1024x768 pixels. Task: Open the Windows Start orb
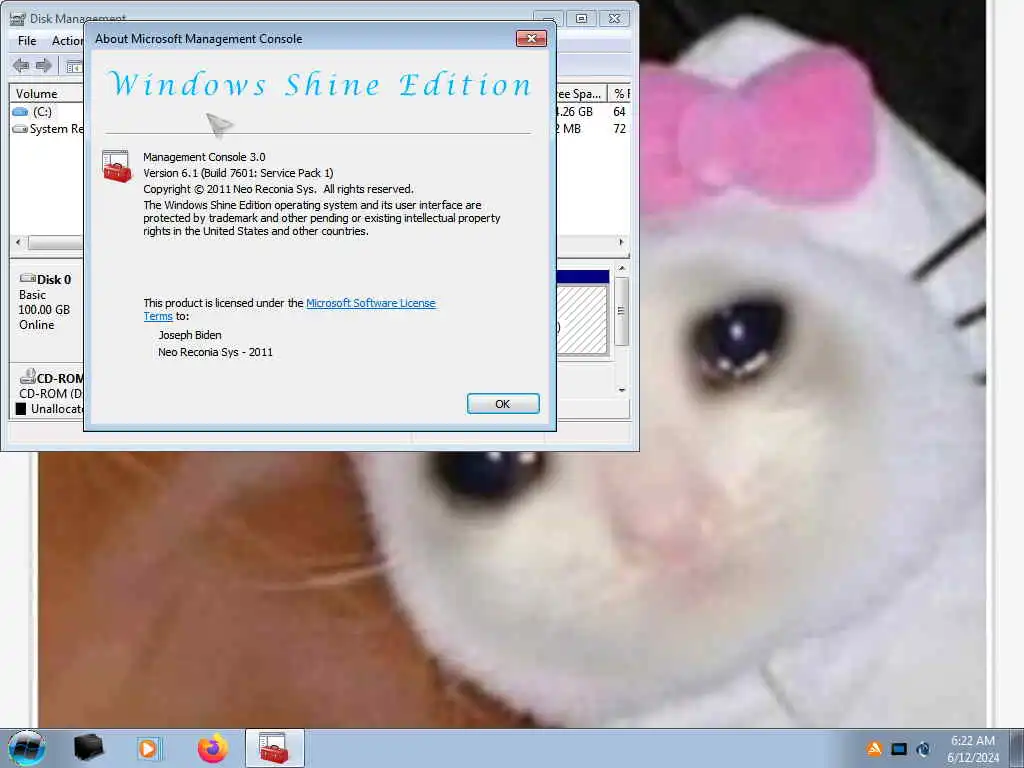(x=27, y=748)
